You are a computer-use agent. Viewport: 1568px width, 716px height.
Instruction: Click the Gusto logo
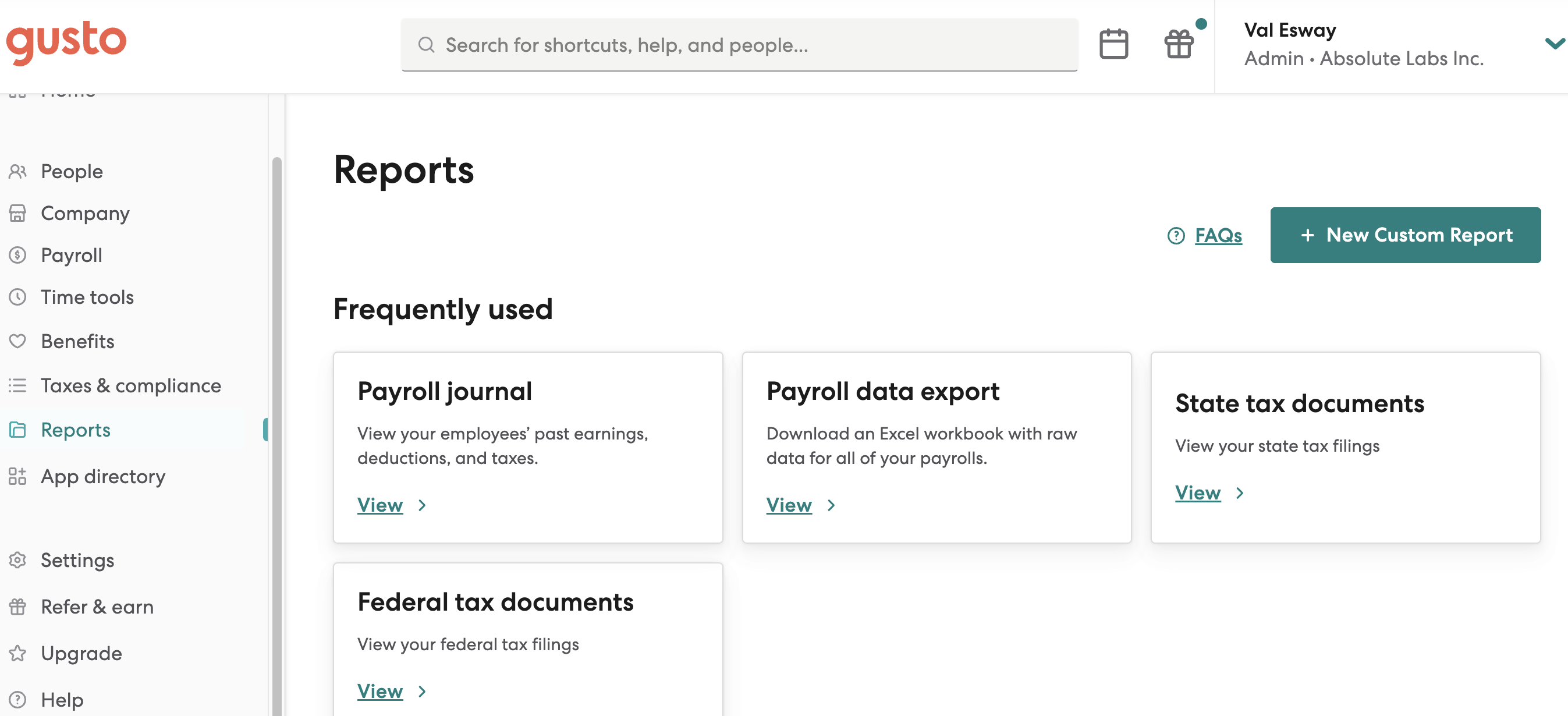click(66, 41)
